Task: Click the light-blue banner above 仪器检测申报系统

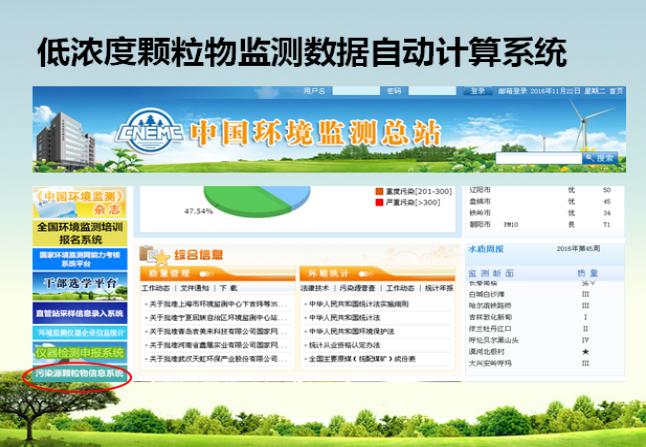Action: click(x=80, y=333)
